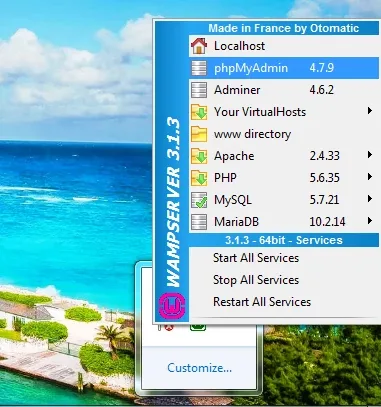Image resolution: width=381 pixels, height=407 pixels.
Task: Open the Apache menu entry
Action: click(x=284, y=156)
